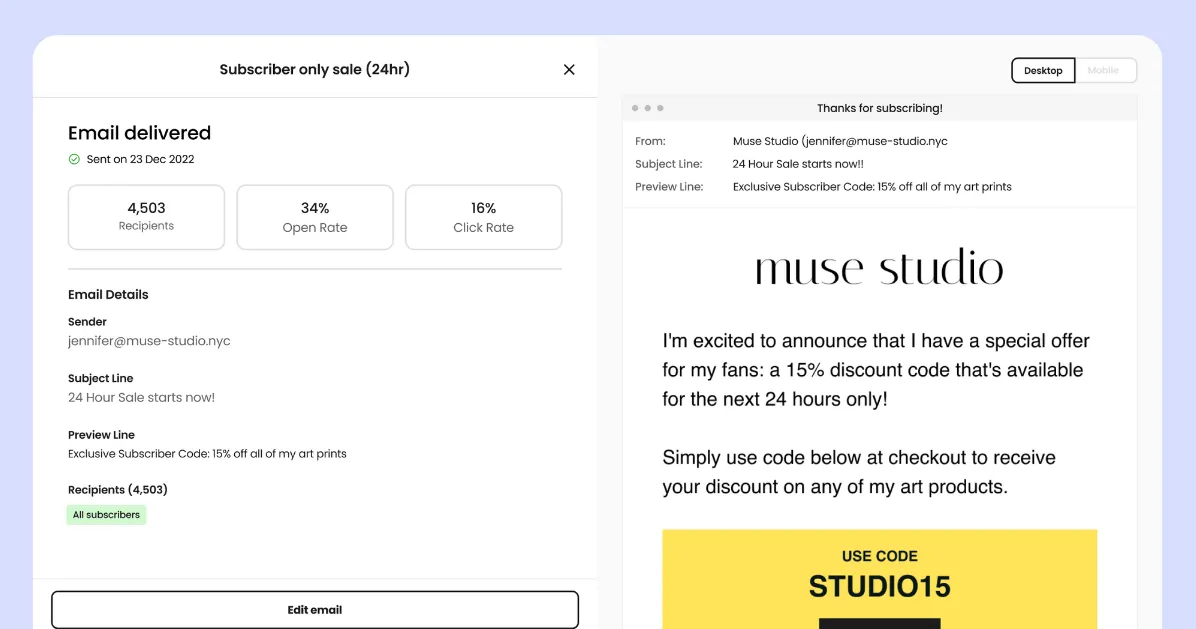Click the Preview Line value in email preview header

pos(872,187)
